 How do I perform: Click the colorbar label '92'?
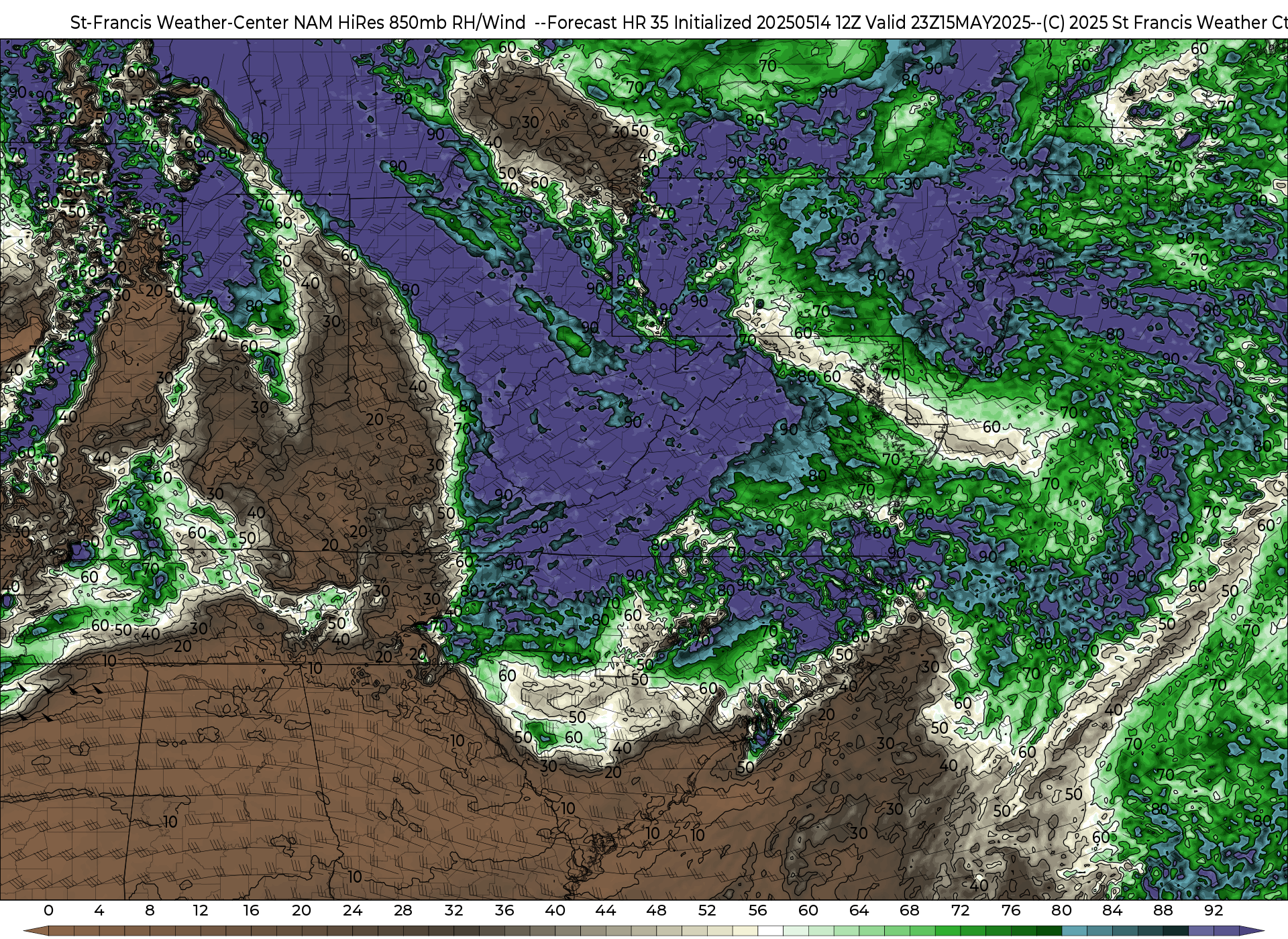(x=1214, y=910)
